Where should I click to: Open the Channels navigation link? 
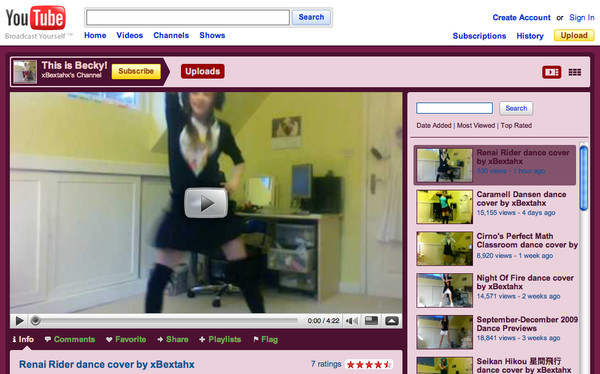point(171,35)
